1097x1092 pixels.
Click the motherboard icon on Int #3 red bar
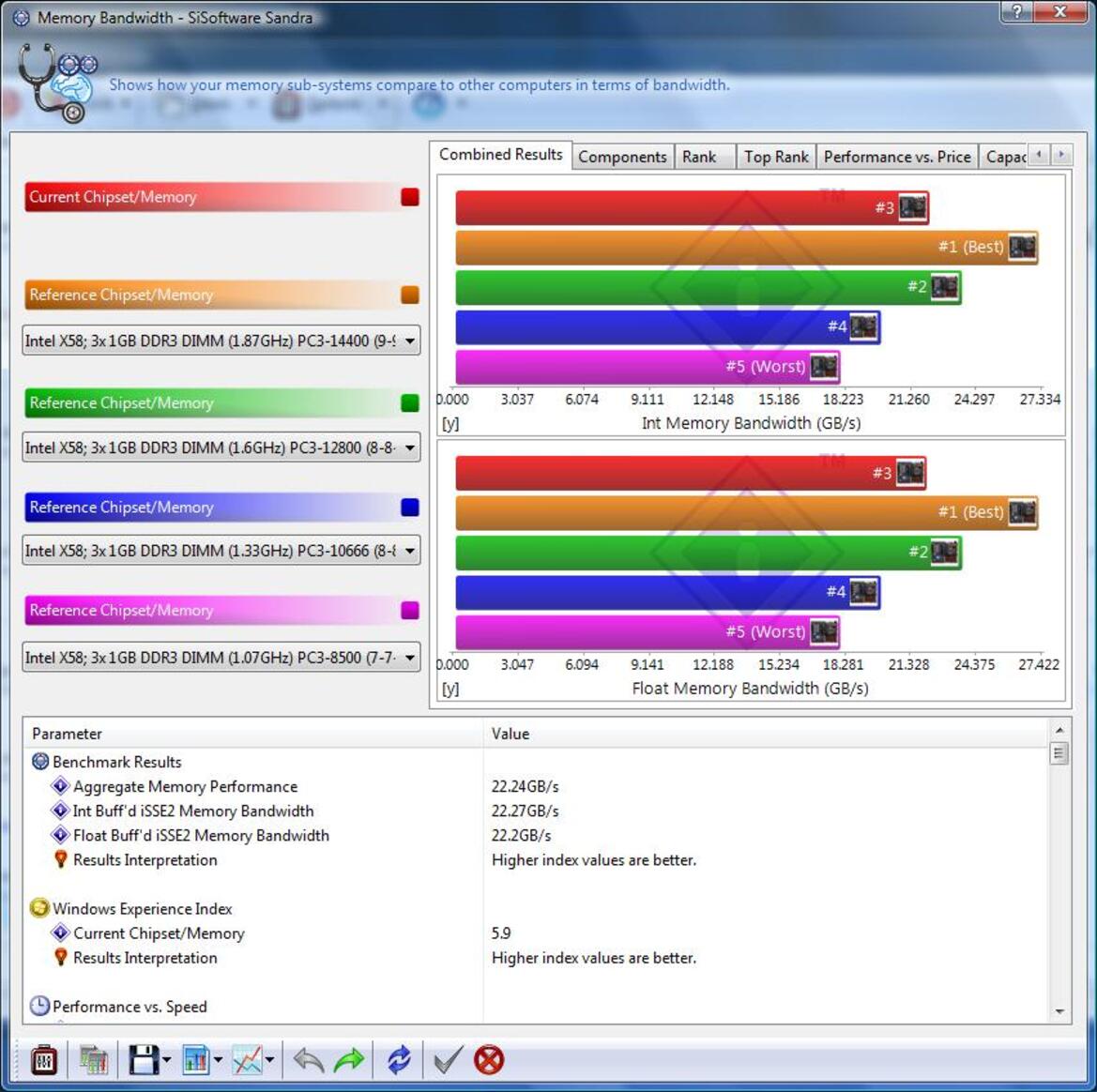click(913, 207)
